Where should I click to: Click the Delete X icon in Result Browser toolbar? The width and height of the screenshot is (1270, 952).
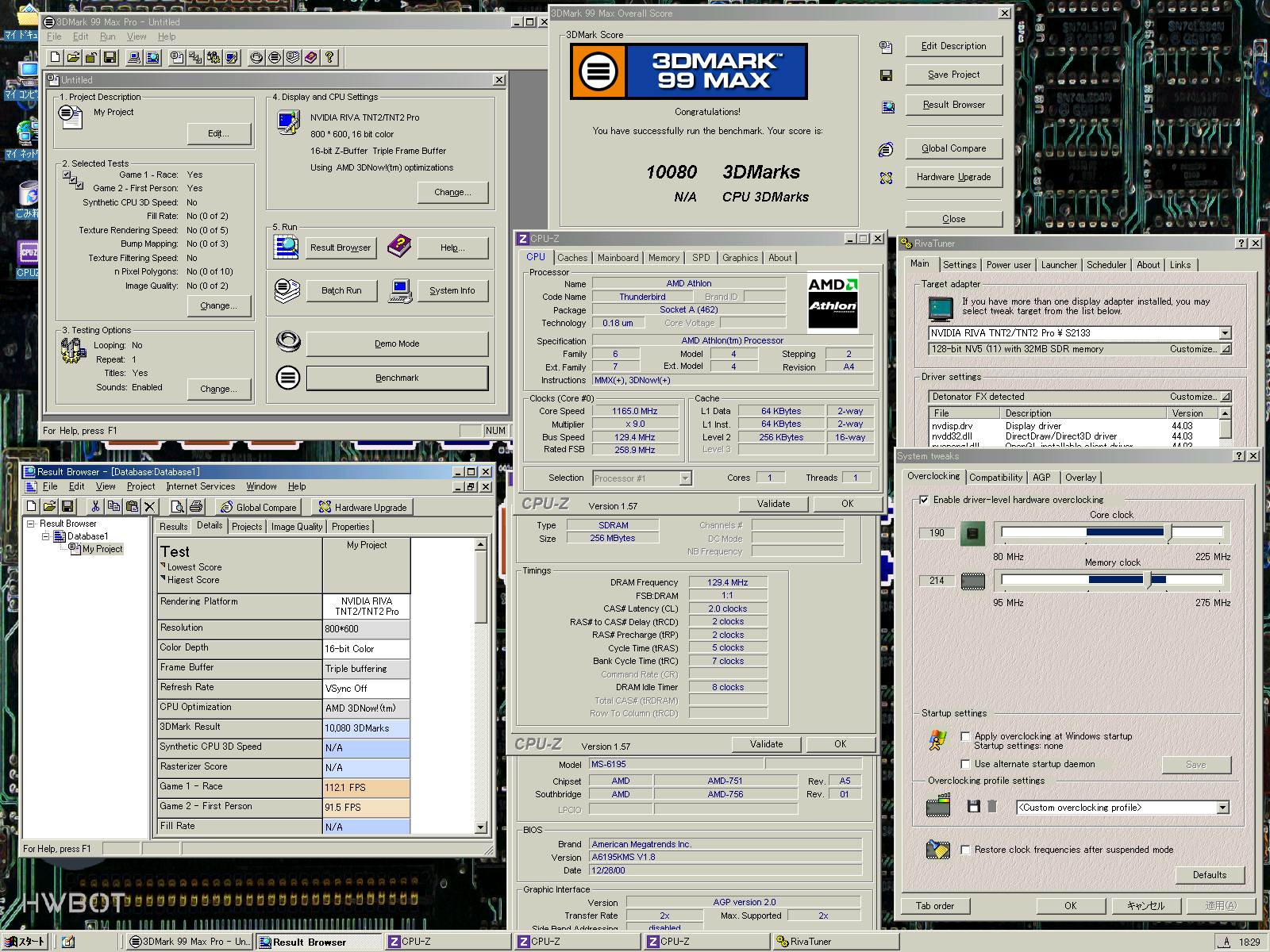point(150,506)
